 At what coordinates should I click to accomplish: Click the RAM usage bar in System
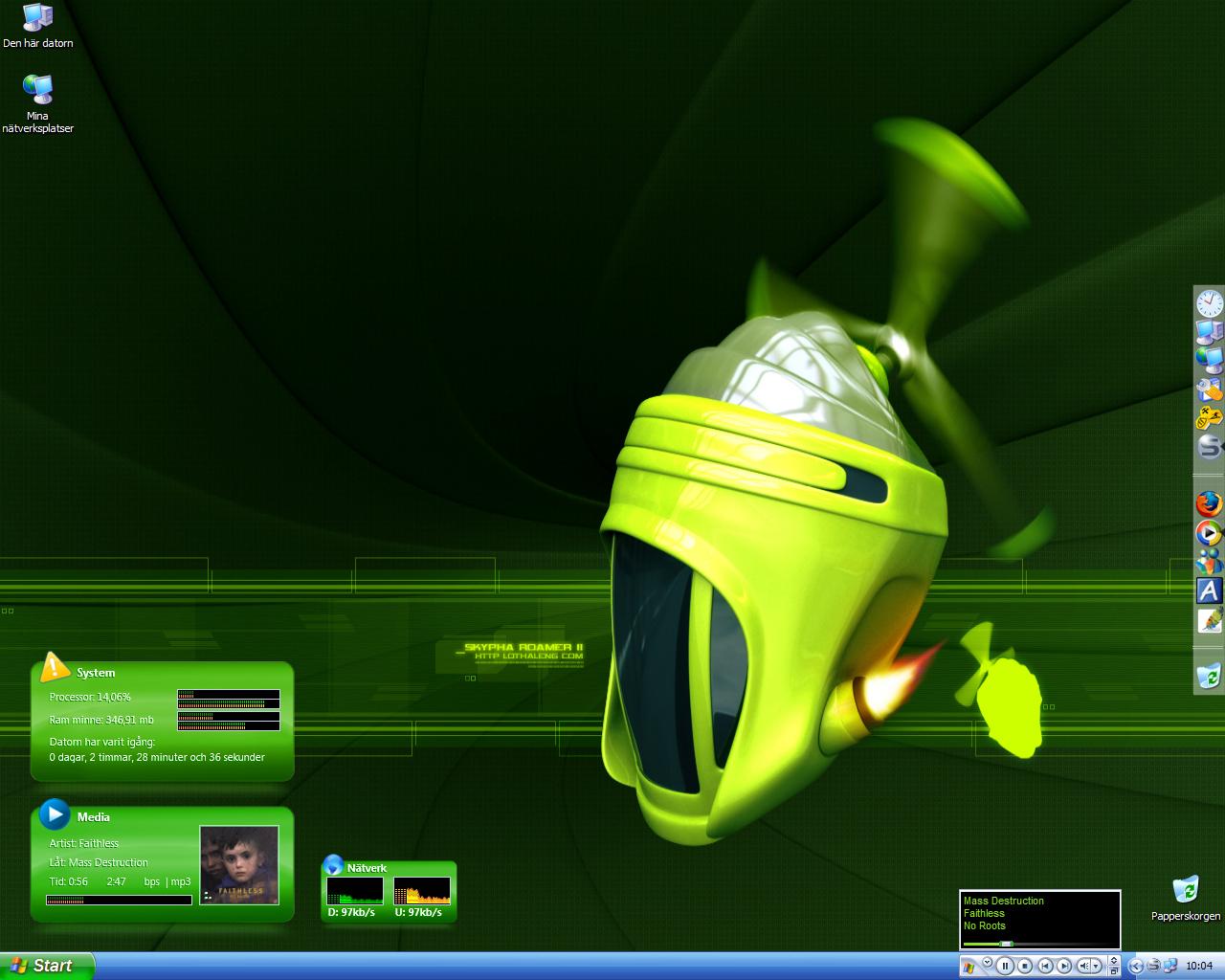tap(229, 721)
